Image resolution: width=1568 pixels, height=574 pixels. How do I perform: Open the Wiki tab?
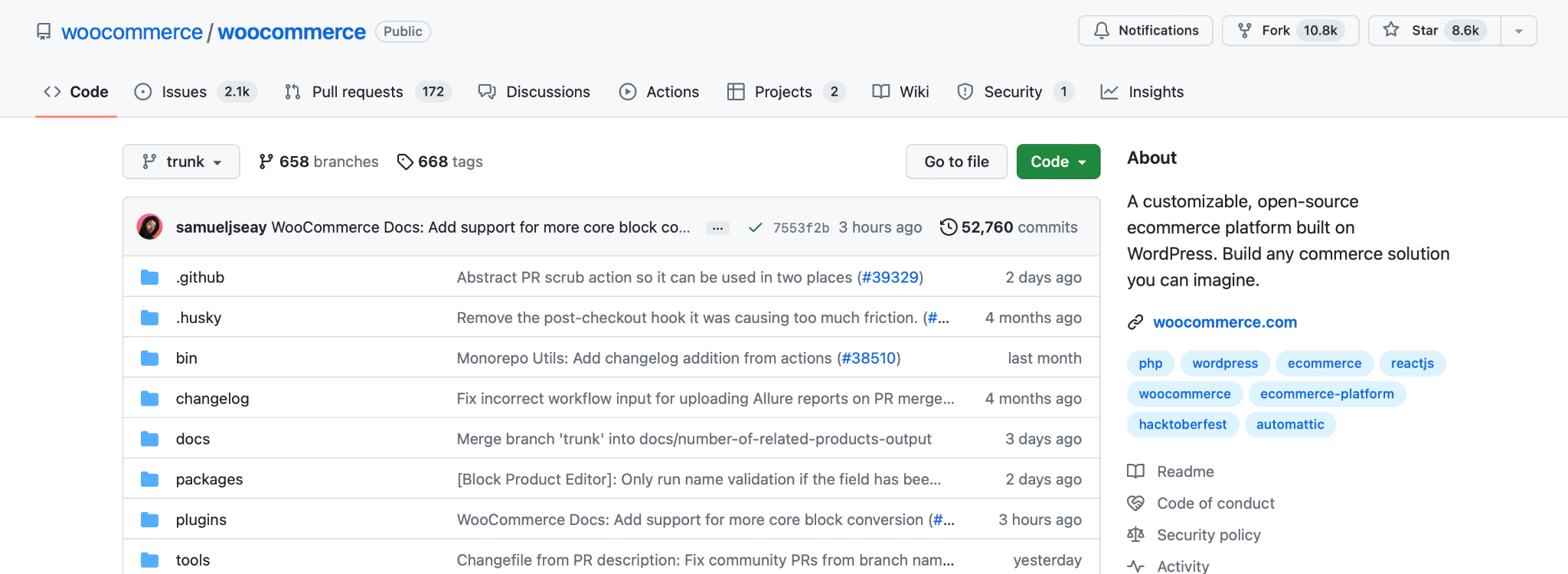click(900, 92)
